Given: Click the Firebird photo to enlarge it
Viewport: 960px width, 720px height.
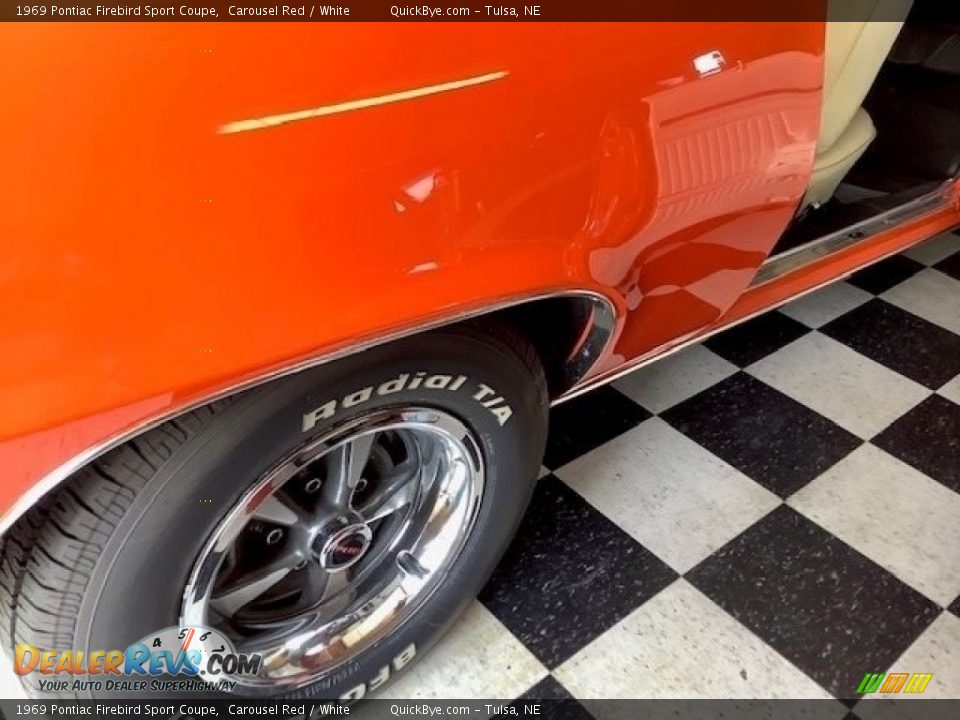Looking at the screenshot, I should 480,360.
